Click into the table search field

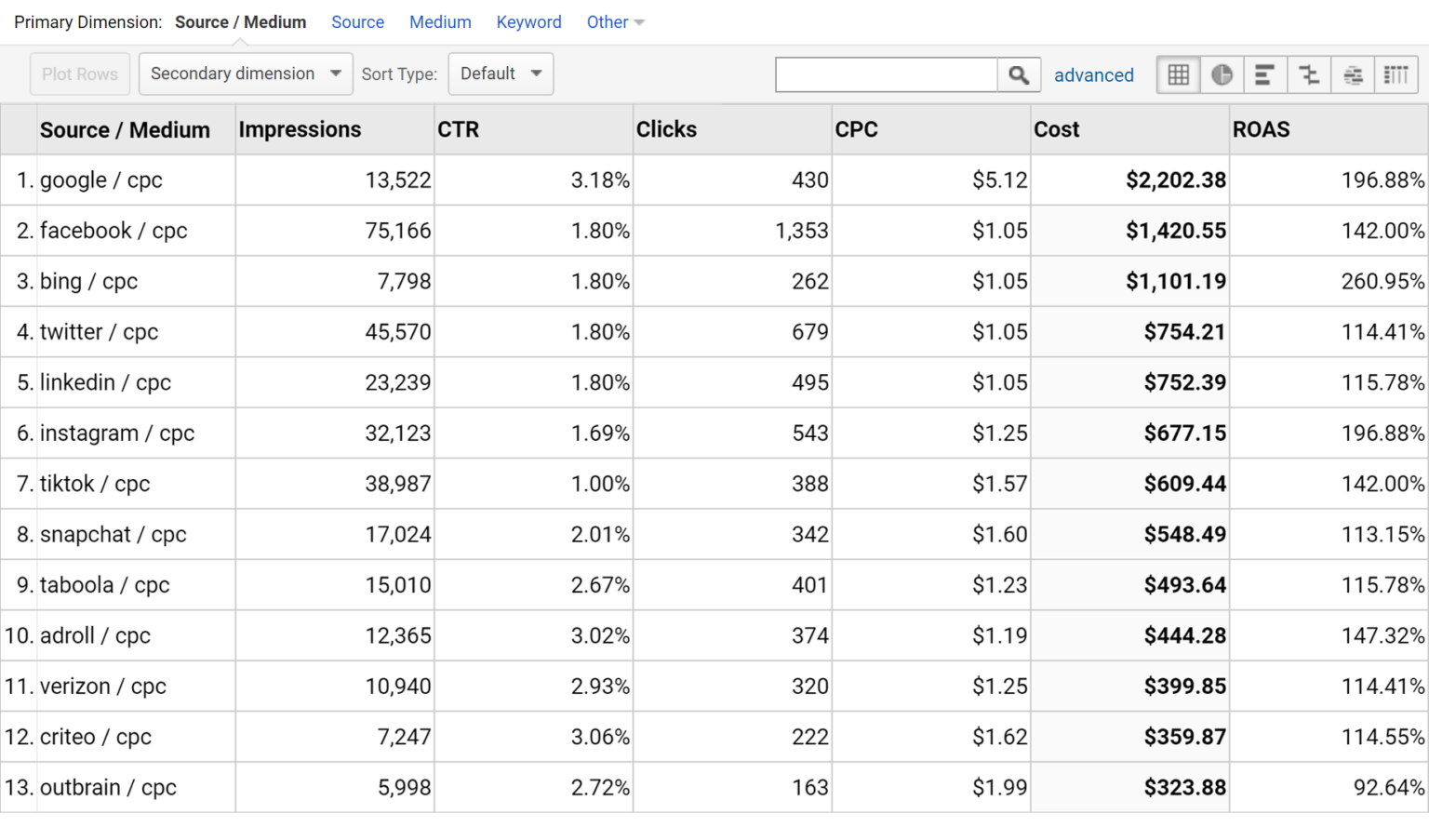click(x=886, y=75)
